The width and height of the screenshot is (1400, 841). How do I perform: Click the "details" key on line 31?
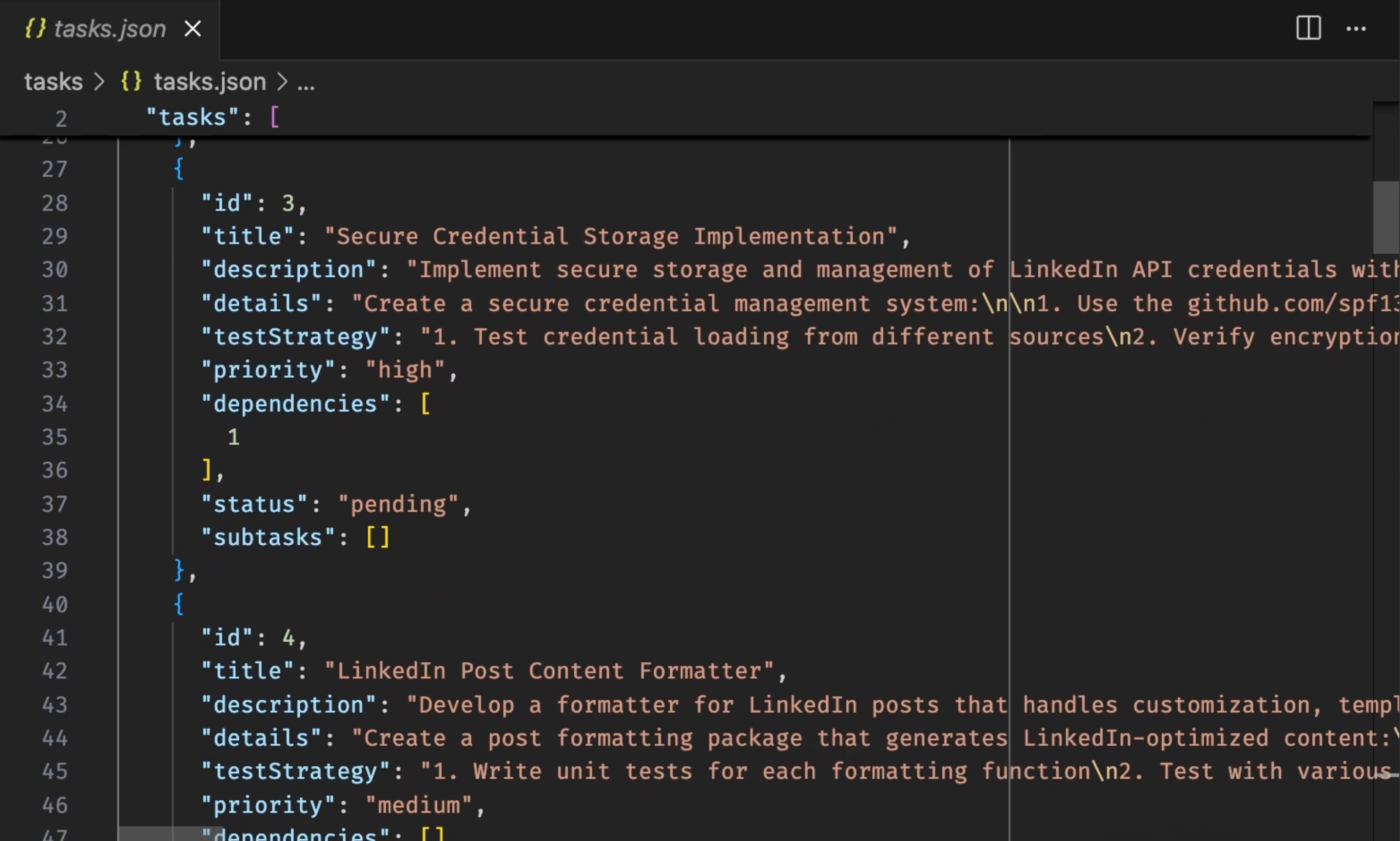[261, 303]
